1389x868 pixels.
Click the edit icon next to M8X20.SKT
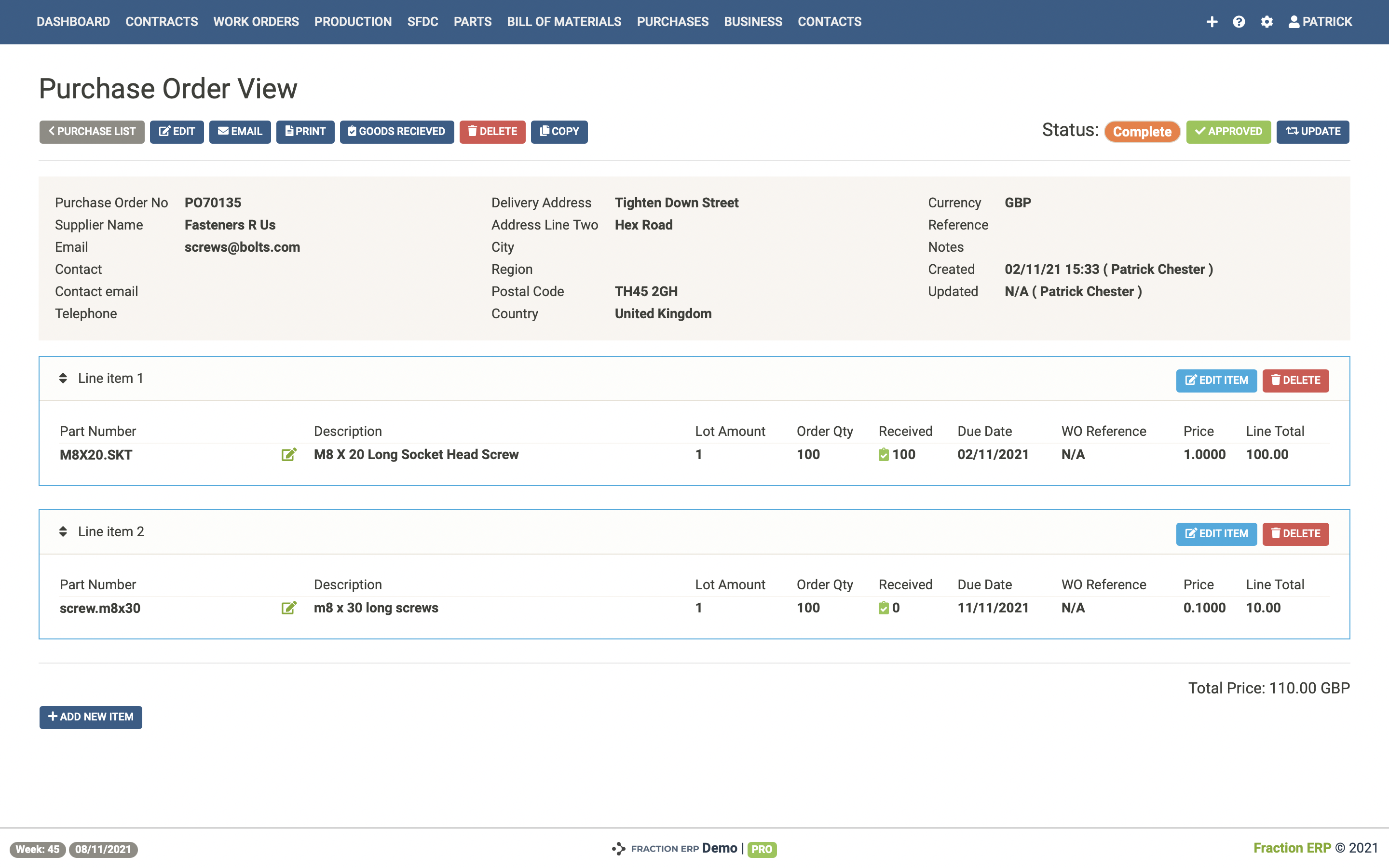coord(289,455)
